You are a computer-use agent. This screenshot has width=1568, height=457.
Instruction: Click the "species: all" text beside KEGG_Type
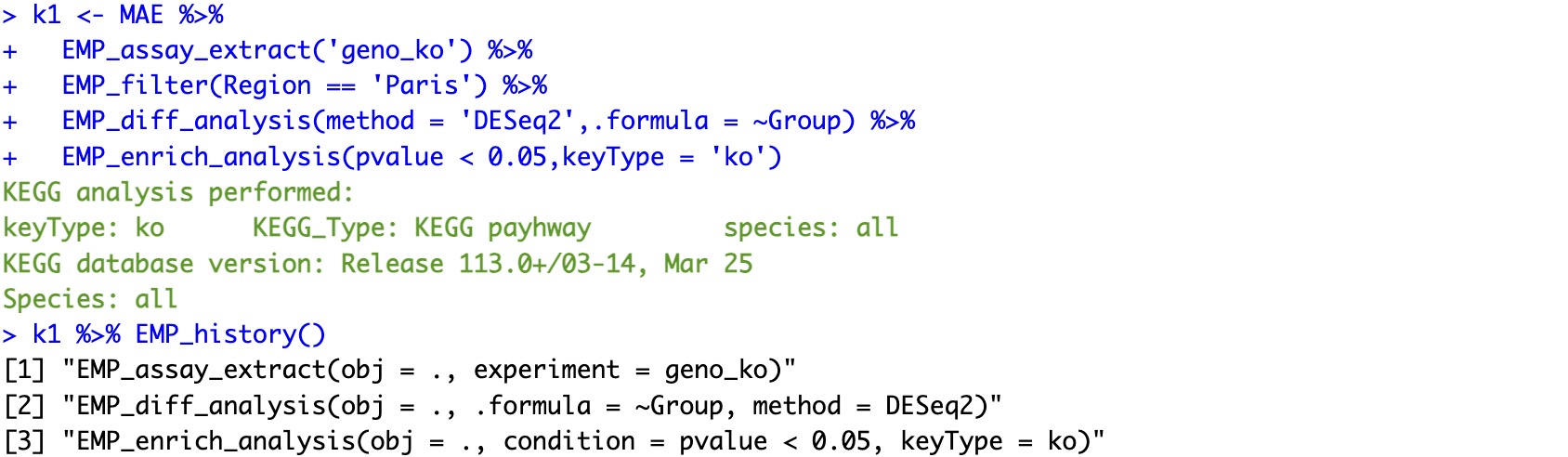811,228
